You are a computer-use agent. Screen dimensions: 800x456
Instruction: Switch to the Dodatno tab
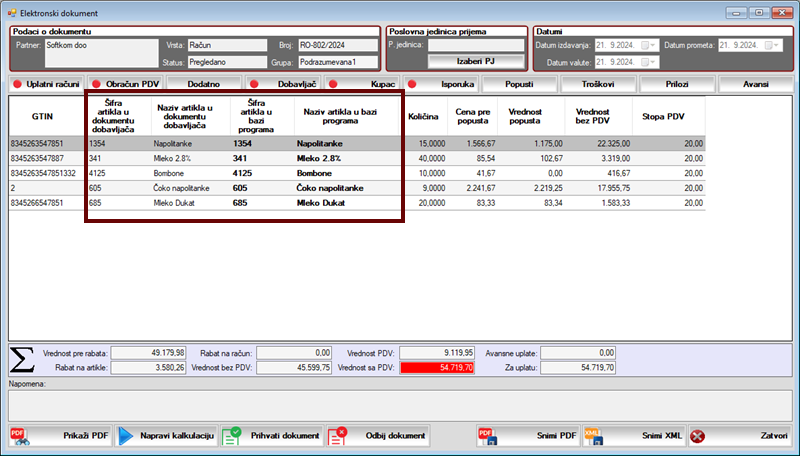coord(204,84)
